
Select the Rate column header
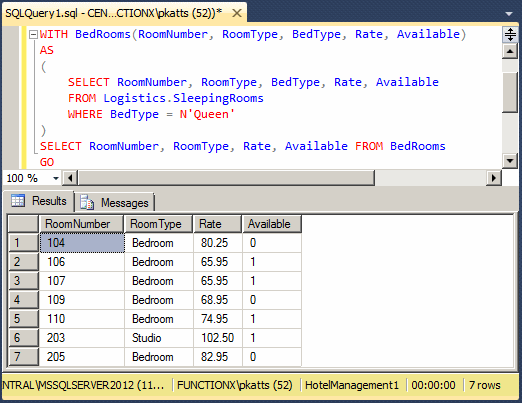pos(217,224)
